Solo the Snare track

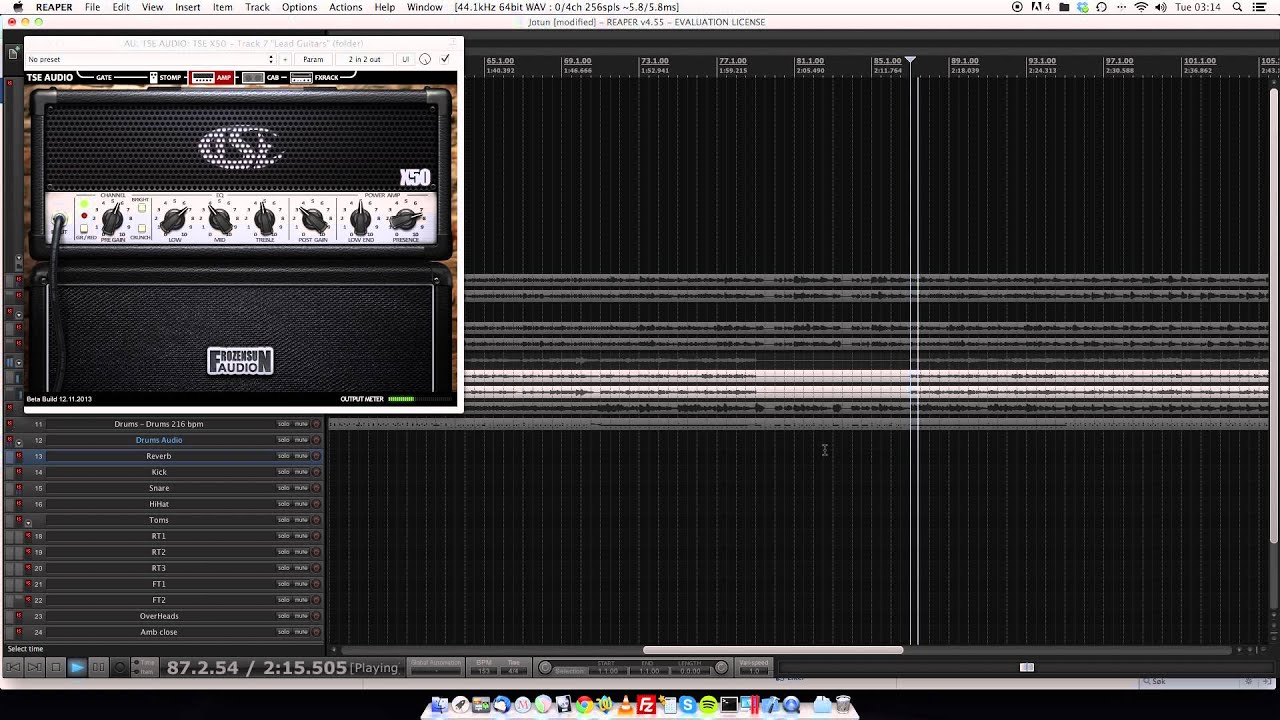click(284, 488)
